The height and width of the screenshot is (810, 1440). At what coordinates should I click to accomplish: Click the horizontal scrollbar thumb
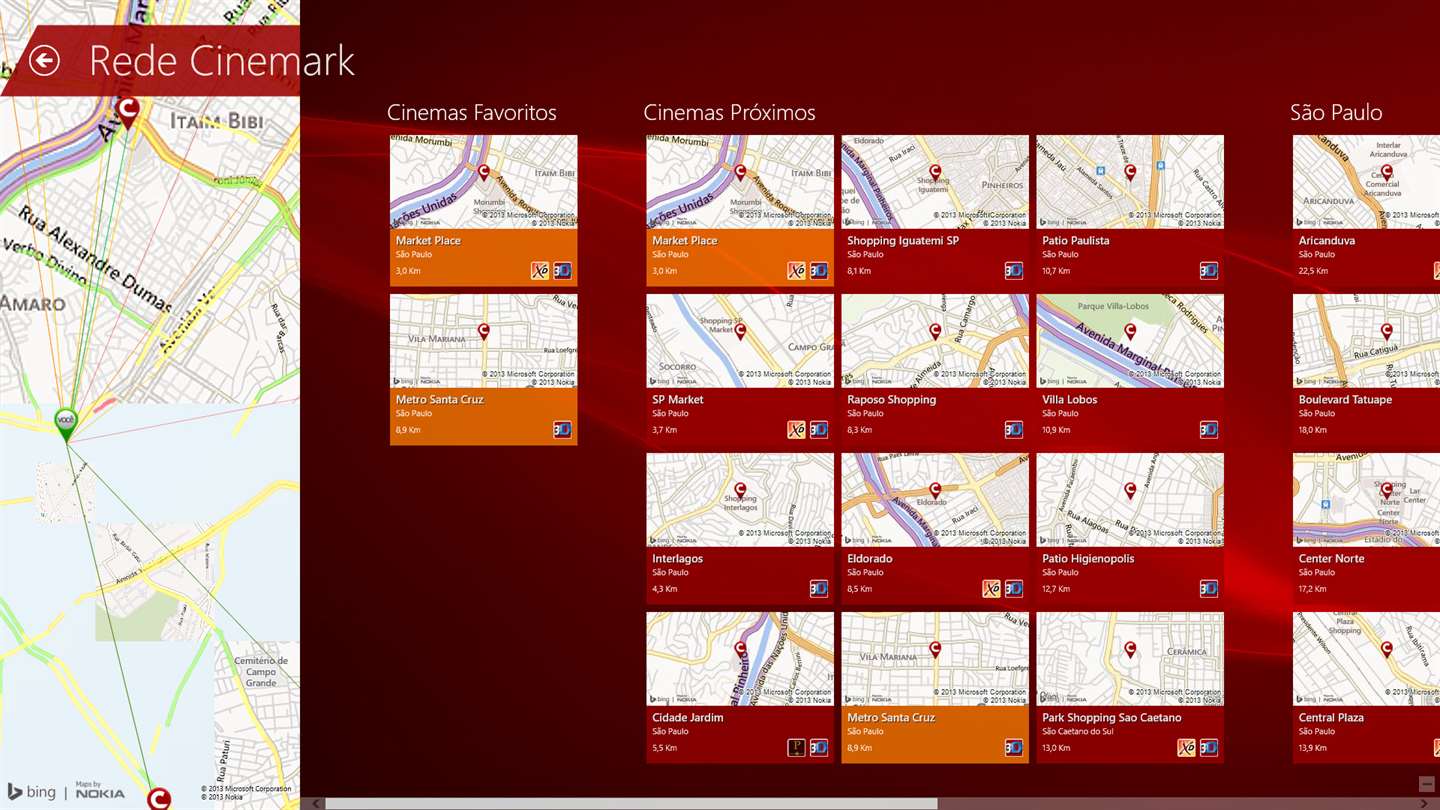(631, 803)
